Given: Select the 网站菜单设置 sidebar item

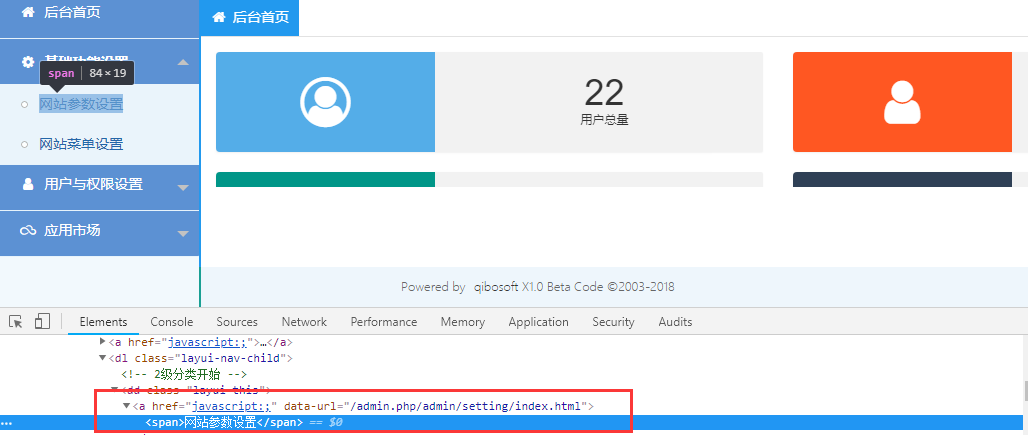Looking at the screenshot, I should click(80, 144).
